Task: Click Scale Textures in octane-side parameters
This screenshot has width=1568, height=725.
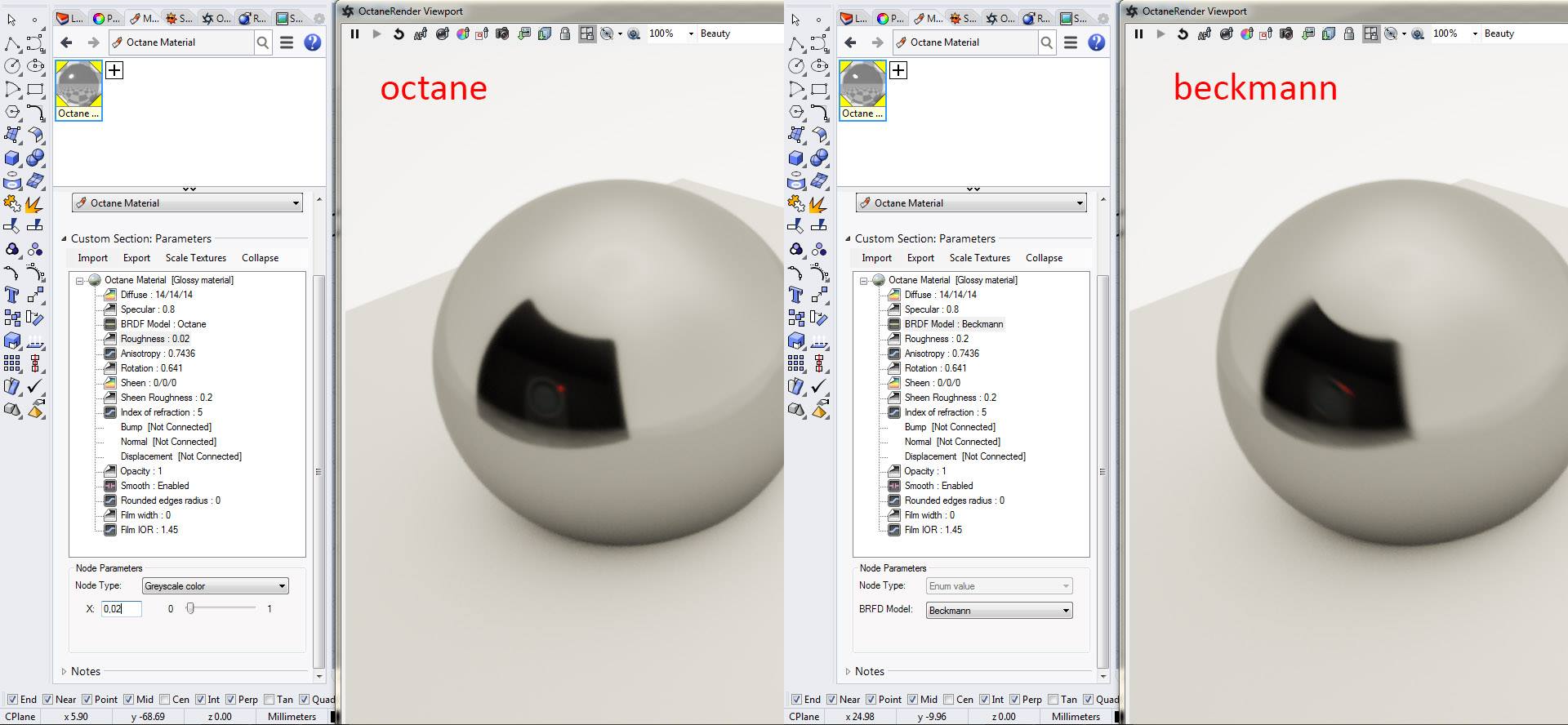Action: (196, 258)
